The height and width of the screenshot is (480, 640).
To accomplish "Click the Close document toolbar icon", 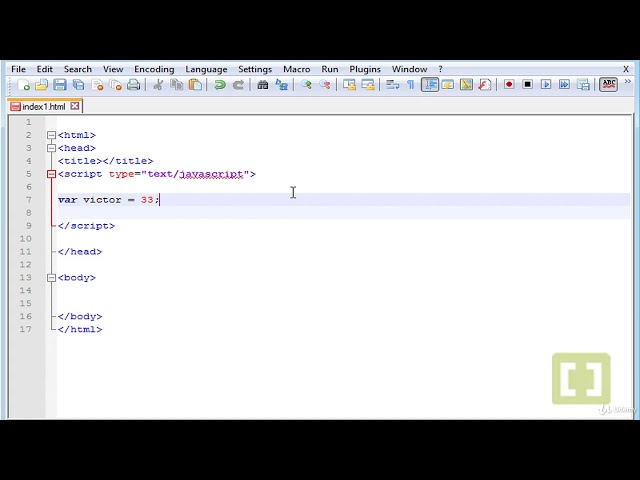I will (98, 85).
